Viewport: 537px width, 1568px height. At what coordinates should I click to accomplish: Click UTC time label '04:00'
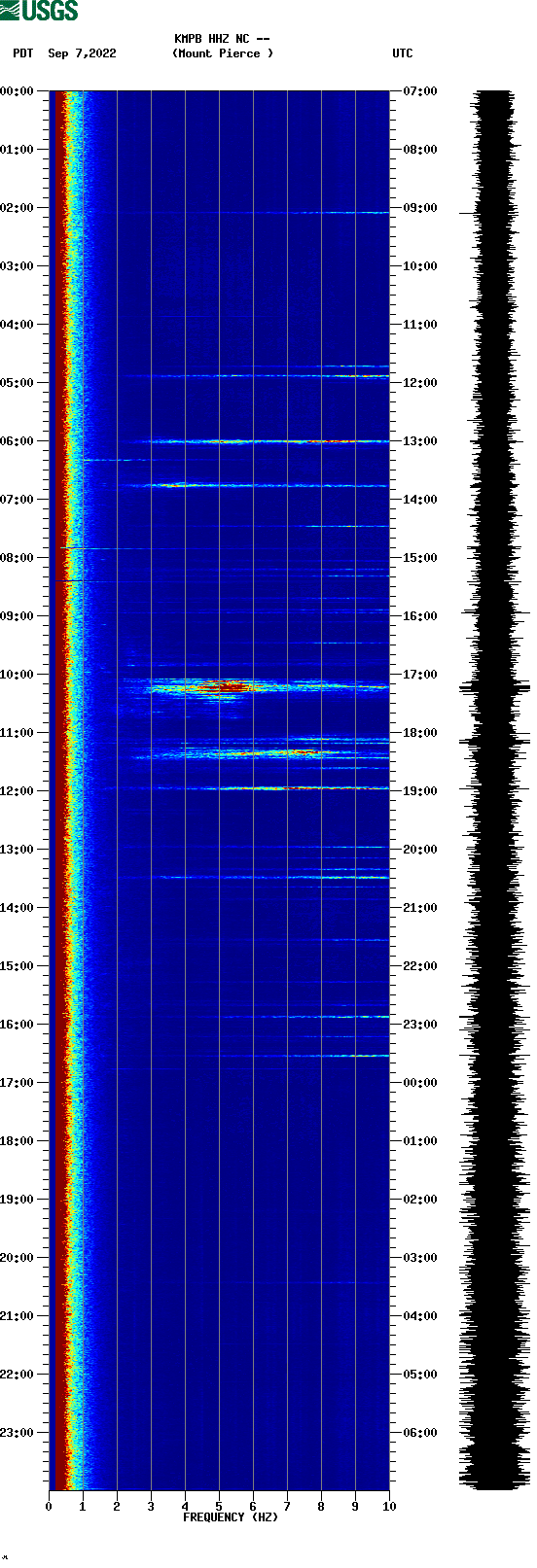coord(420,1316)
